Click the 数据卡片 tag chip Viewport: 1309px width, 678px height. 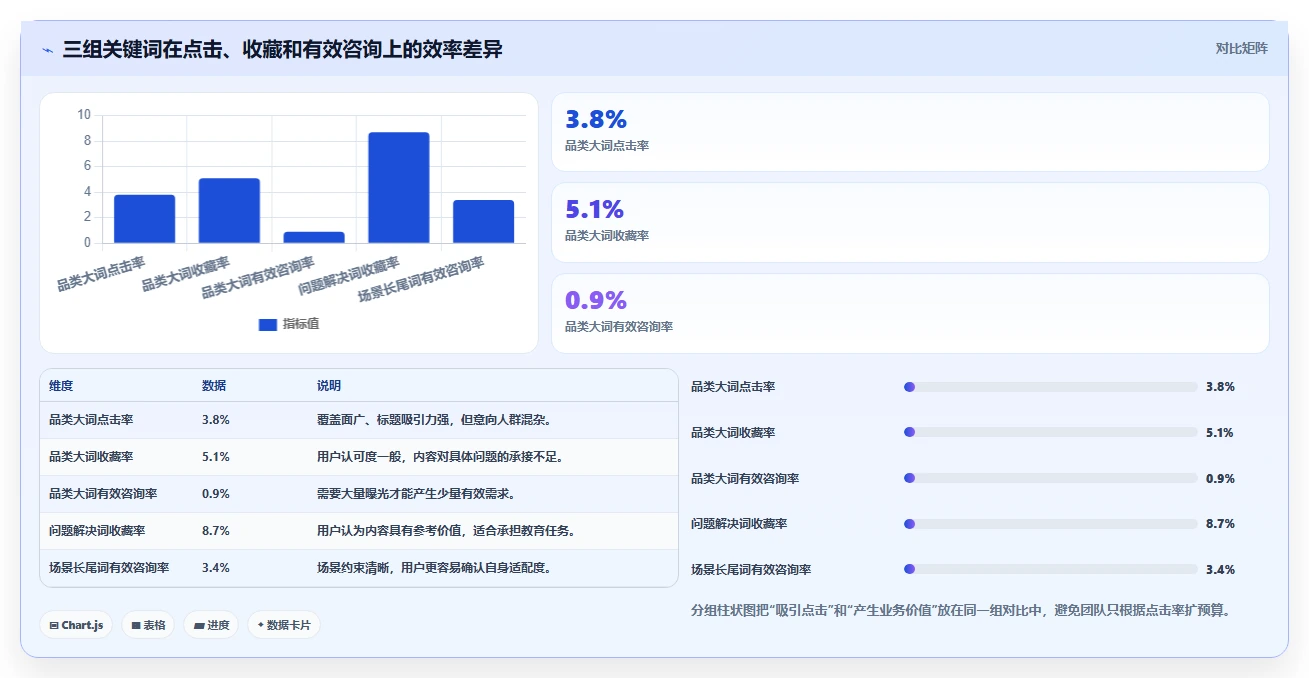(x=284, y=625)
